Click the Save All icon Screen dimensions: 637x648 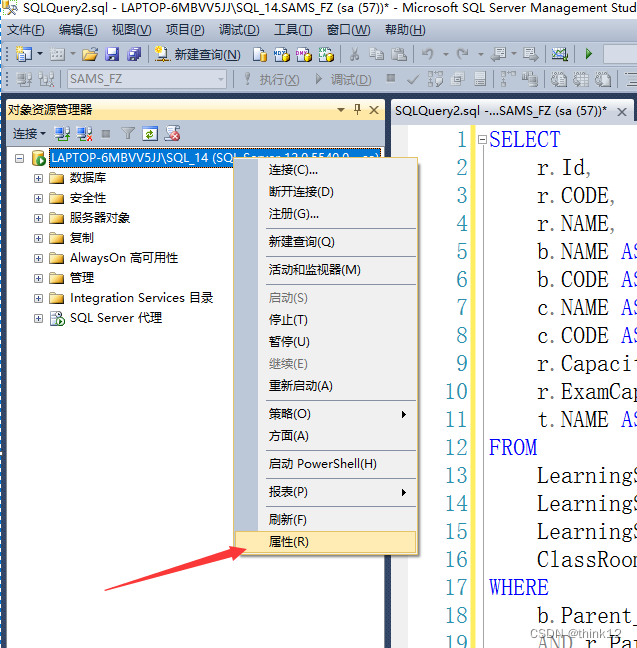click(134, 54)
